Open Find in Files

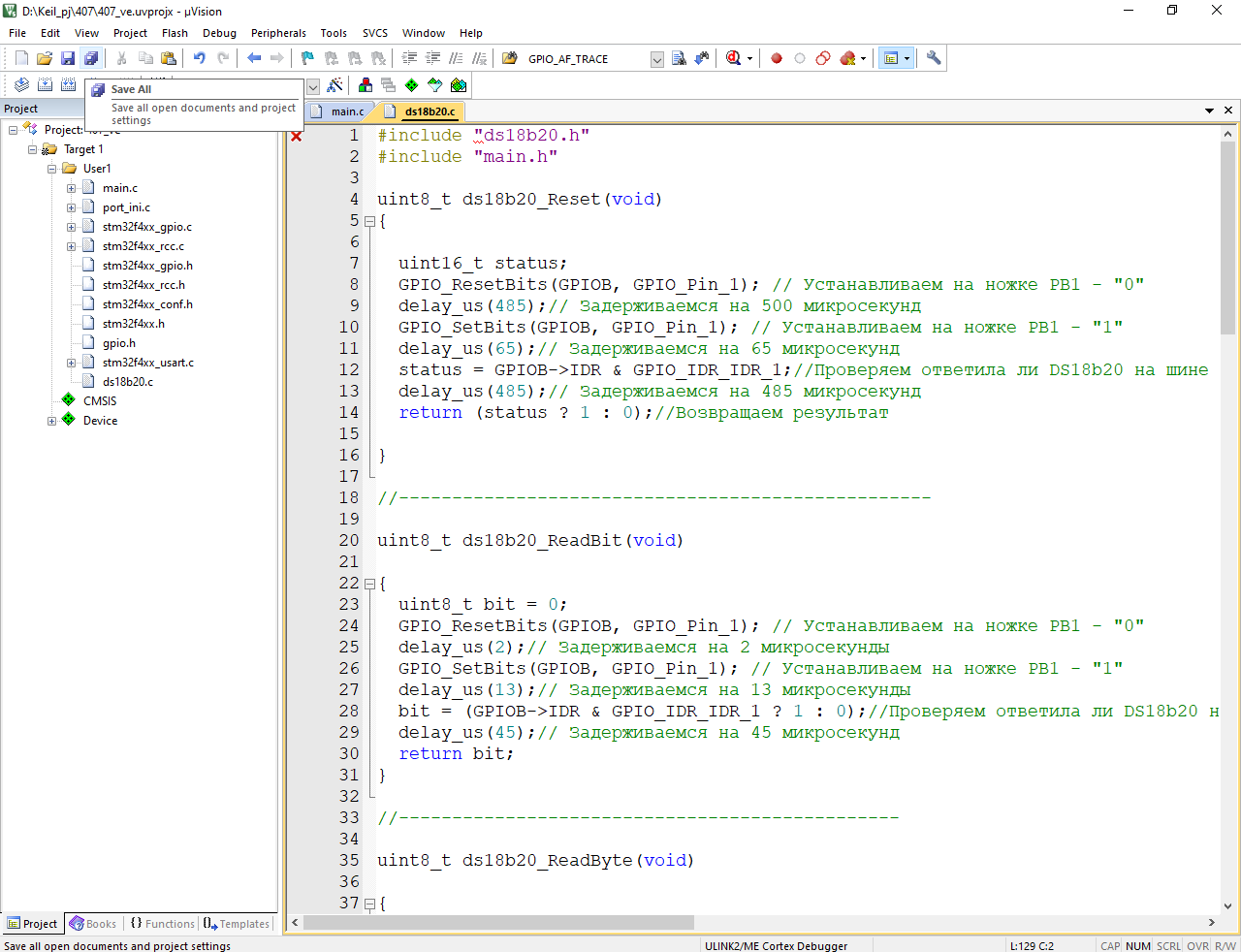tap(509, 58)
